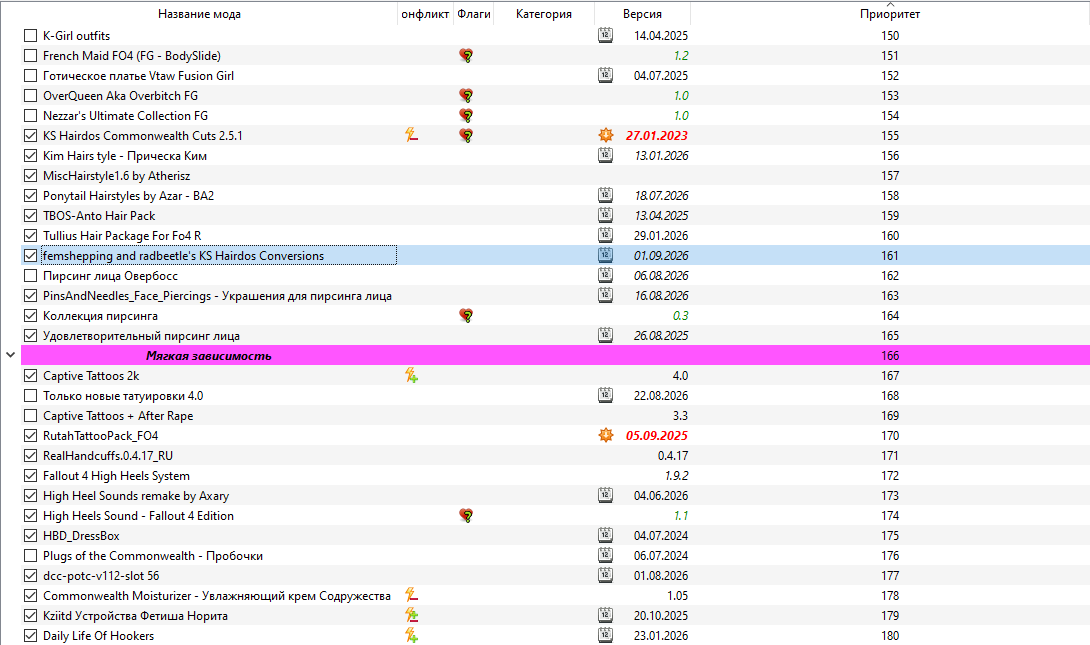Select the dcc-potc-v112-slot 56 mod name
Screen dimensions: 1090x645
(x=101, y=576)
